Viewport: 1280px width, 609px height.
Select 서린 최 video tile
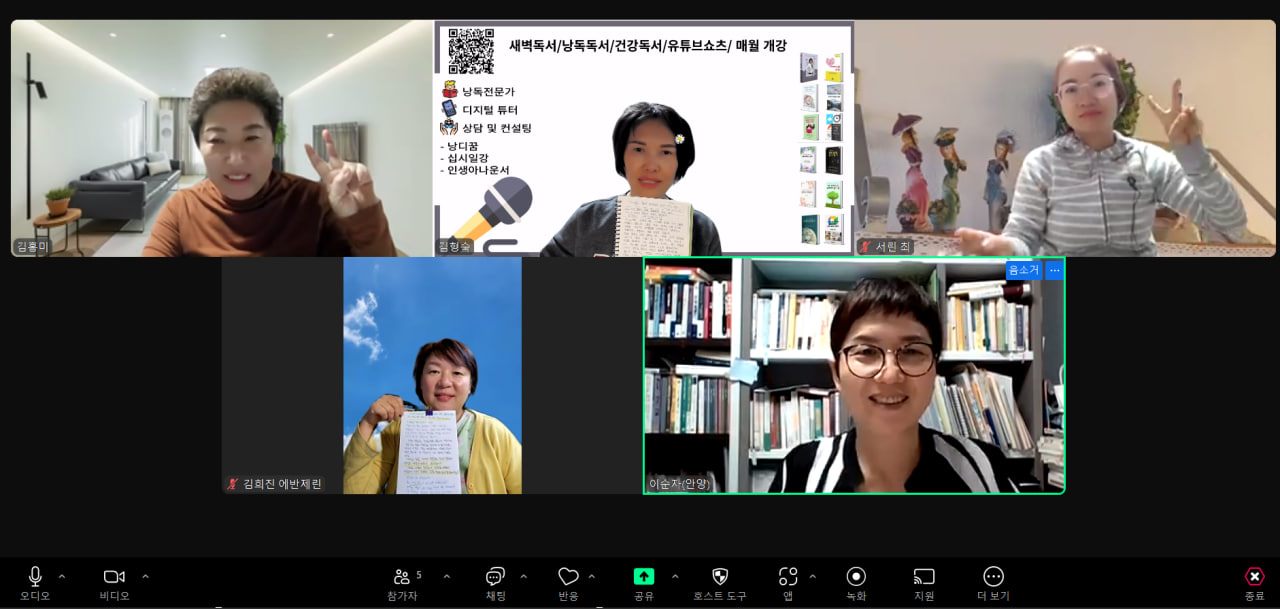tap(1065, 138)
